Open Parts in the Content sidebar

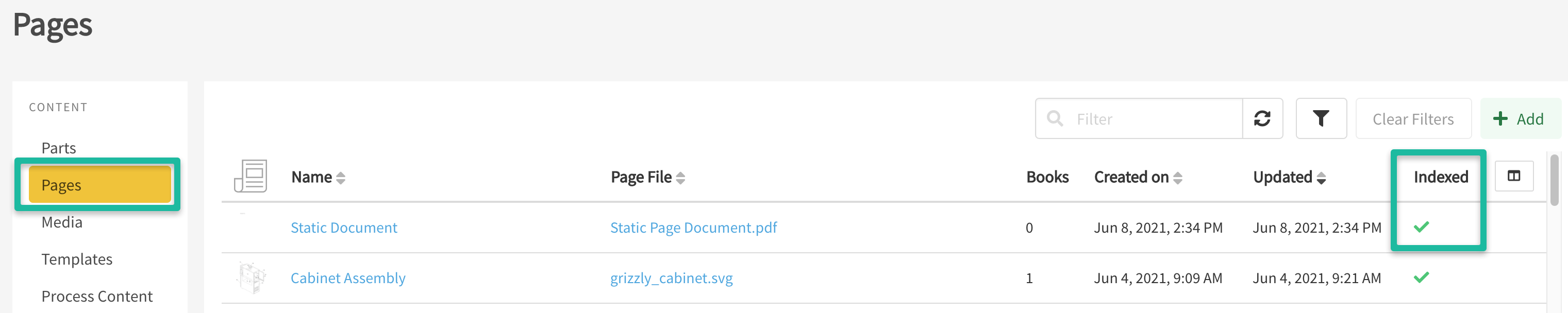click(x=58, y=148)
